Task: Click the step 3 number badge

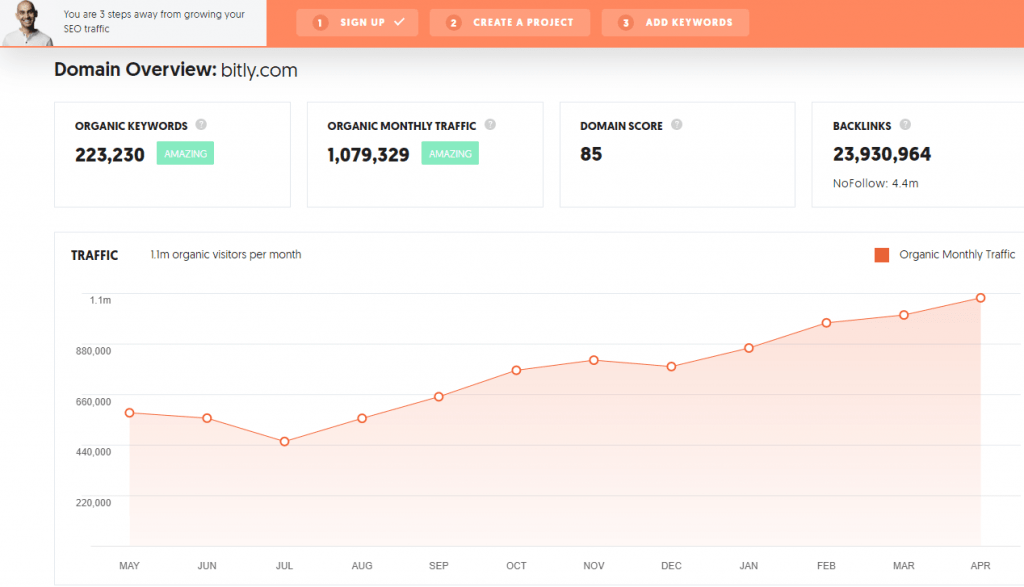Action: pyautogui.click(x=626, y=23)
